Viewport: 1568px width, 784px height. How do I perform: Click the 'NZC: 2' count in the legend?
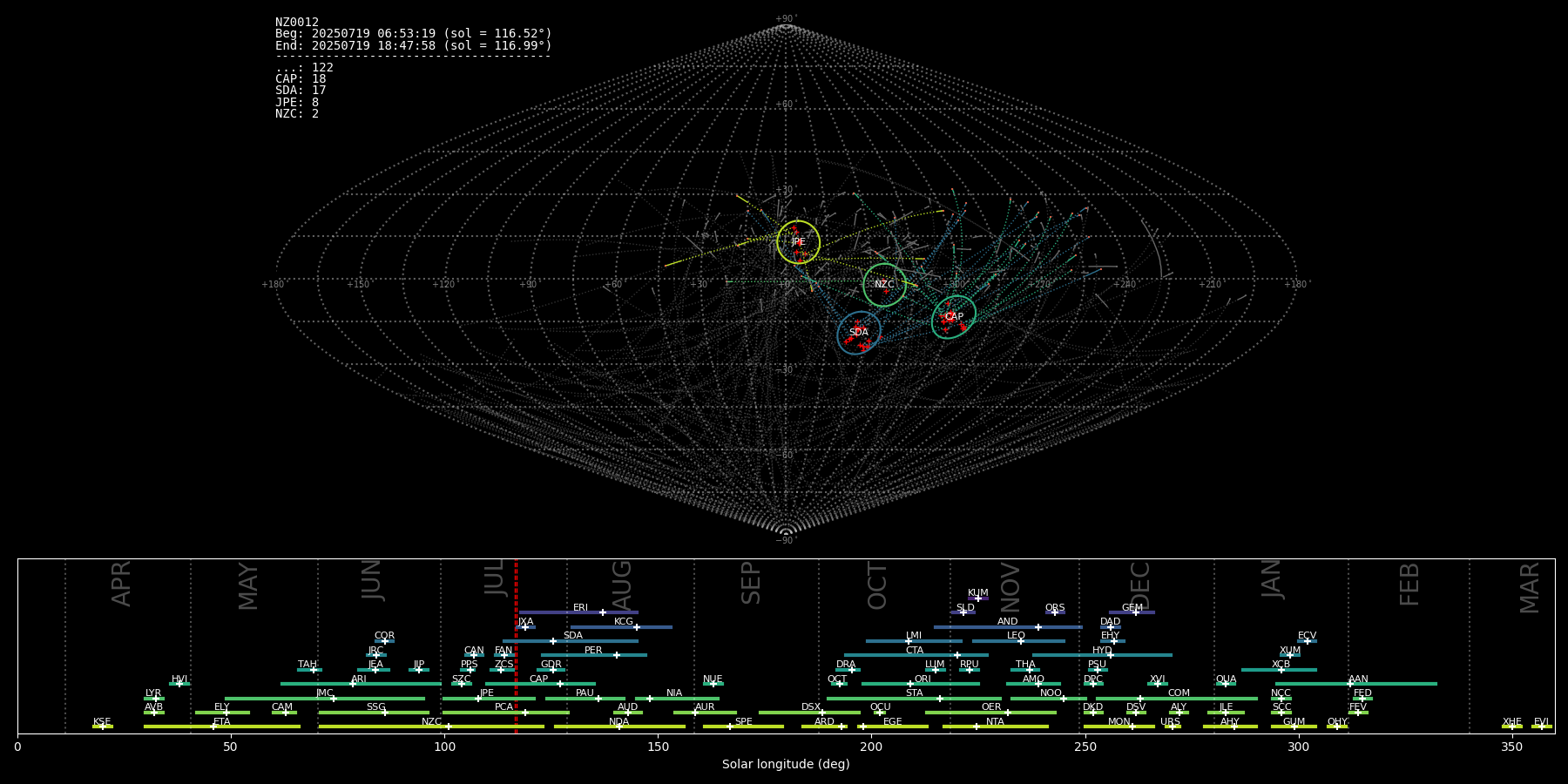[x=297, y=114]
